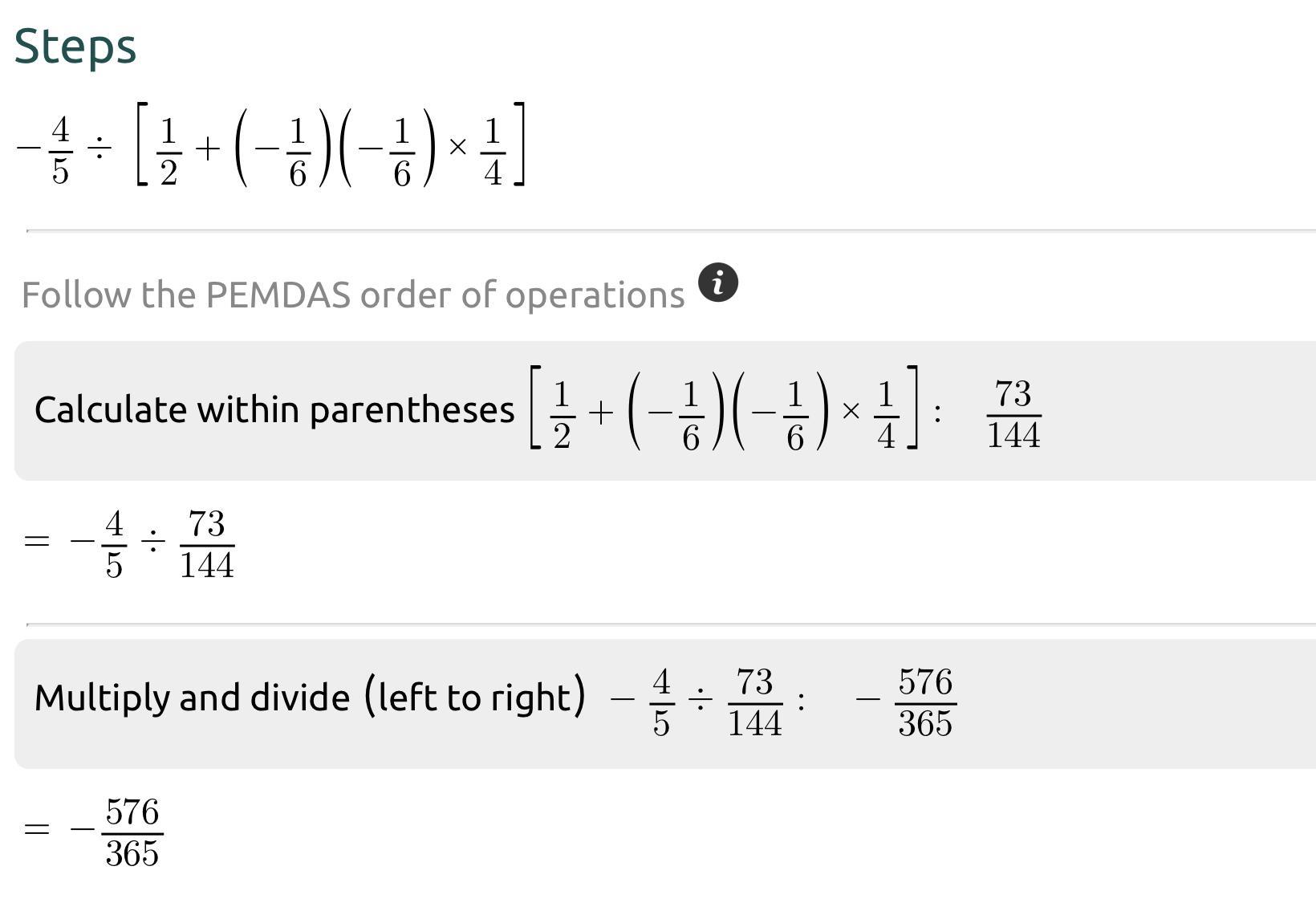Click the PEMDAS info icon
The width and height of the screenshot is (1316, 907).
tap(717, 283)
